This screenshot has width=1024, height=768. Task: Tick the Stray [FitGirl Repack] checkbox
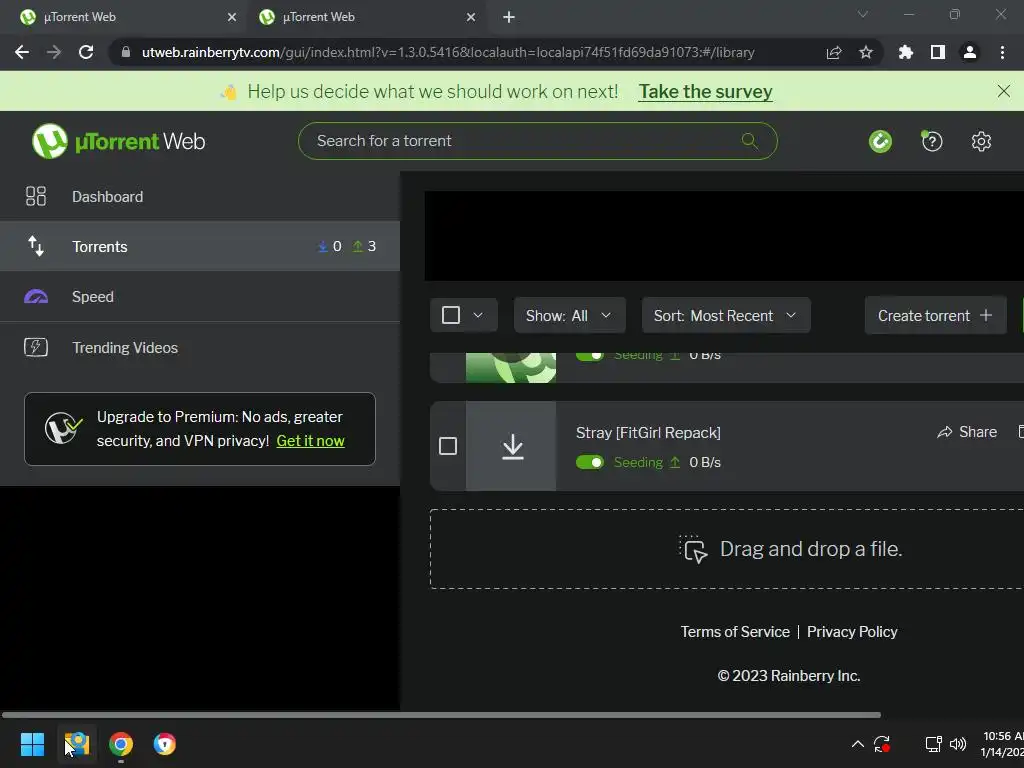(x=448, y=446)
